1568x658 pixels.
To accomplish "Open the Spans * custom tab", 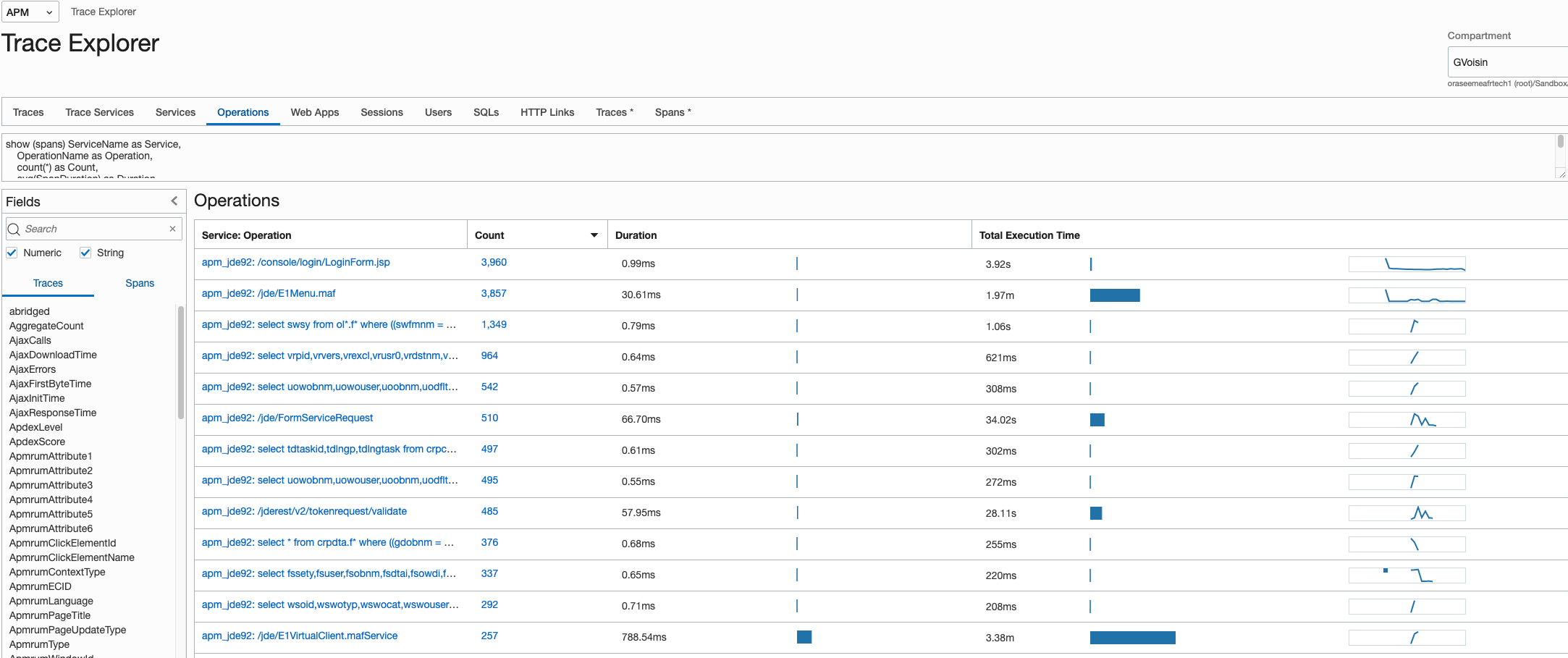I will 673,112.
